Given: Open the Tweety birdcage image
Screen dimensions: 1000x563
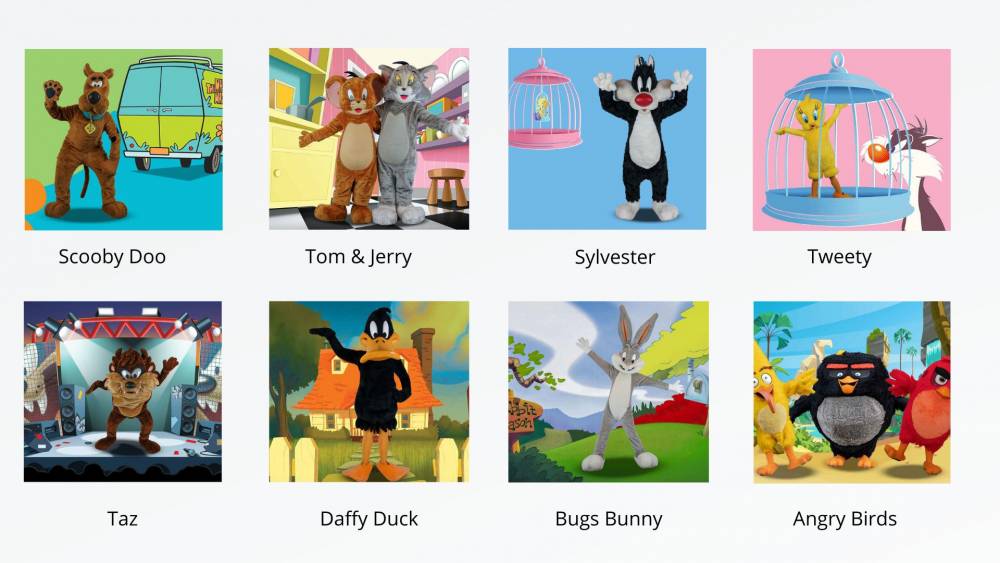Looking at the screenshot, I should pos(851,139).
